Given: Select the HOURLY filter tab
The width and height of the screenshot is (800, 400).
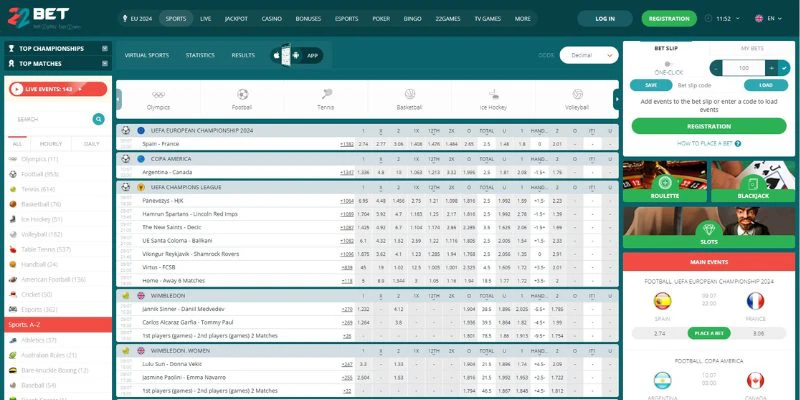Looking at the screenshot, I should pyautogui.click(x=51, y=144).
